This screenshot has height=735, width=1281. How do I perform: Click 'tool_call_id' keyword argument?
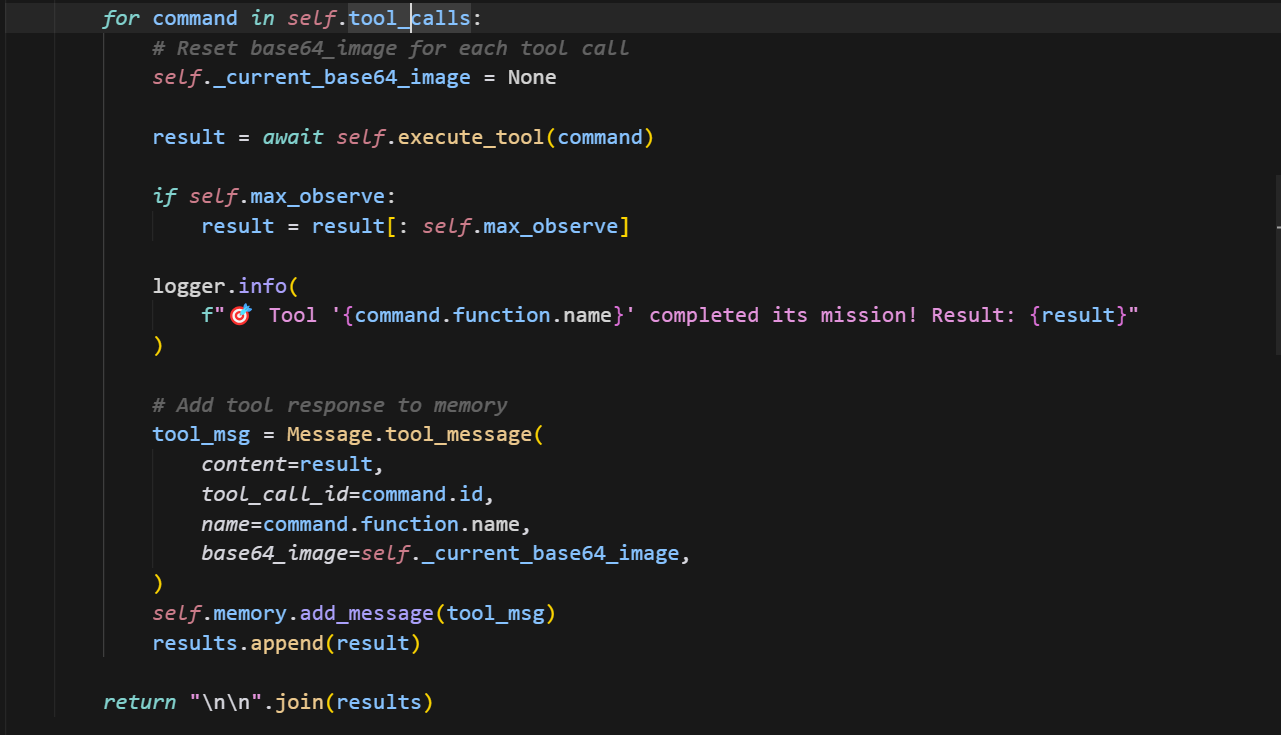pyautogui.click(x=275, y=494)
